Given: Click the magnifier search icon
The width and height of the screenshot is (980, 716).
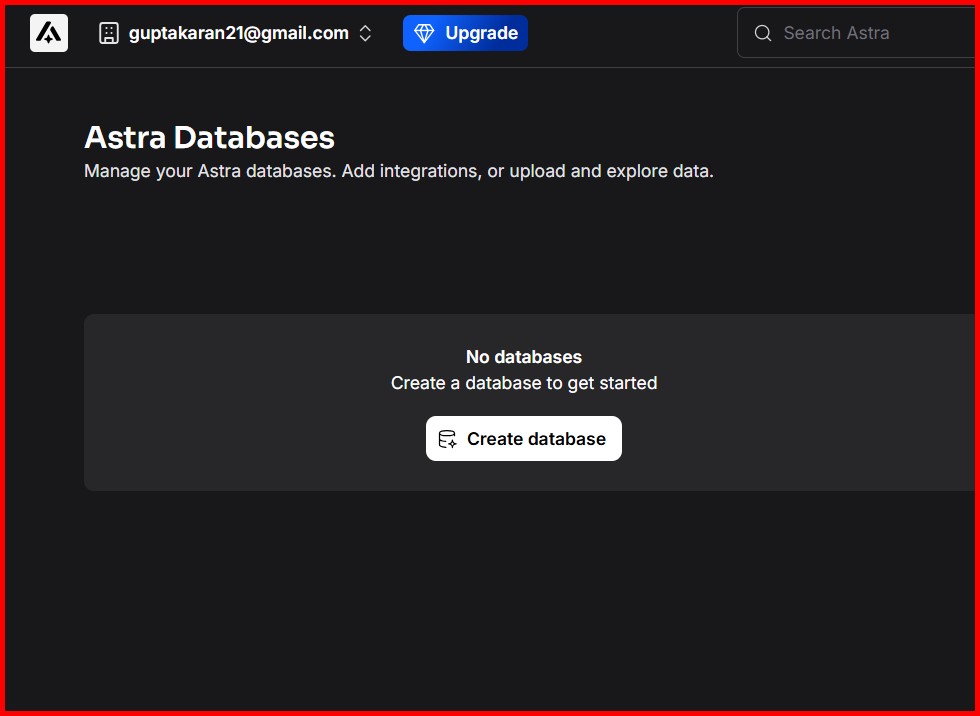Looking at the screenshot, I should [762, 33].
